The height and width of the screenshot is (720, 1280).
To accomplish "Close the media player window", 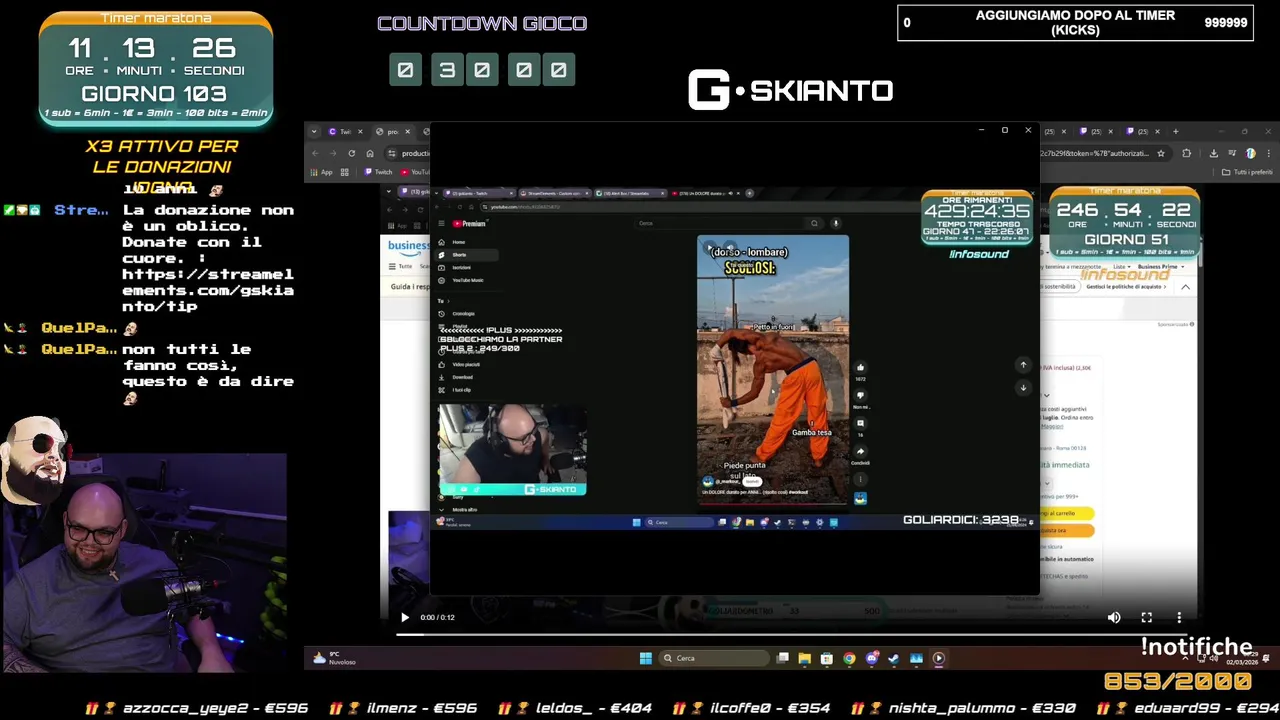I will [1028, 130].
